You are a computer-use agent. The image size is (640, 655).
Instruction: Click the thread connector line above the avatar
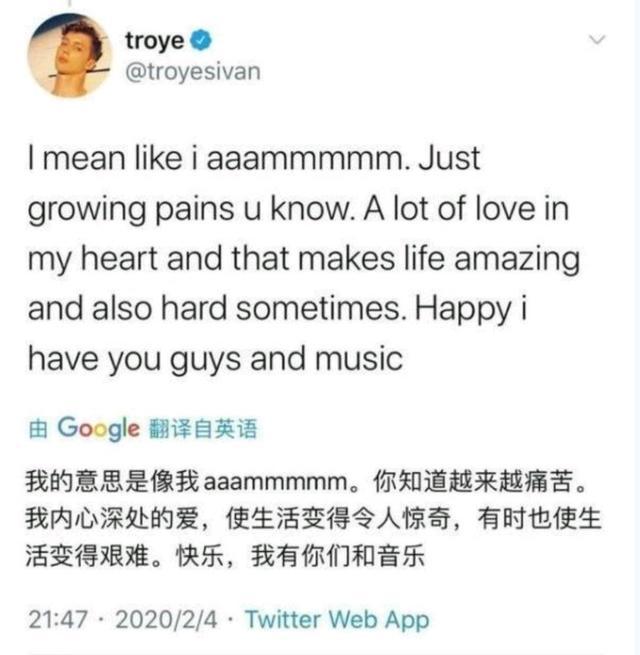[x=70, y=3]
